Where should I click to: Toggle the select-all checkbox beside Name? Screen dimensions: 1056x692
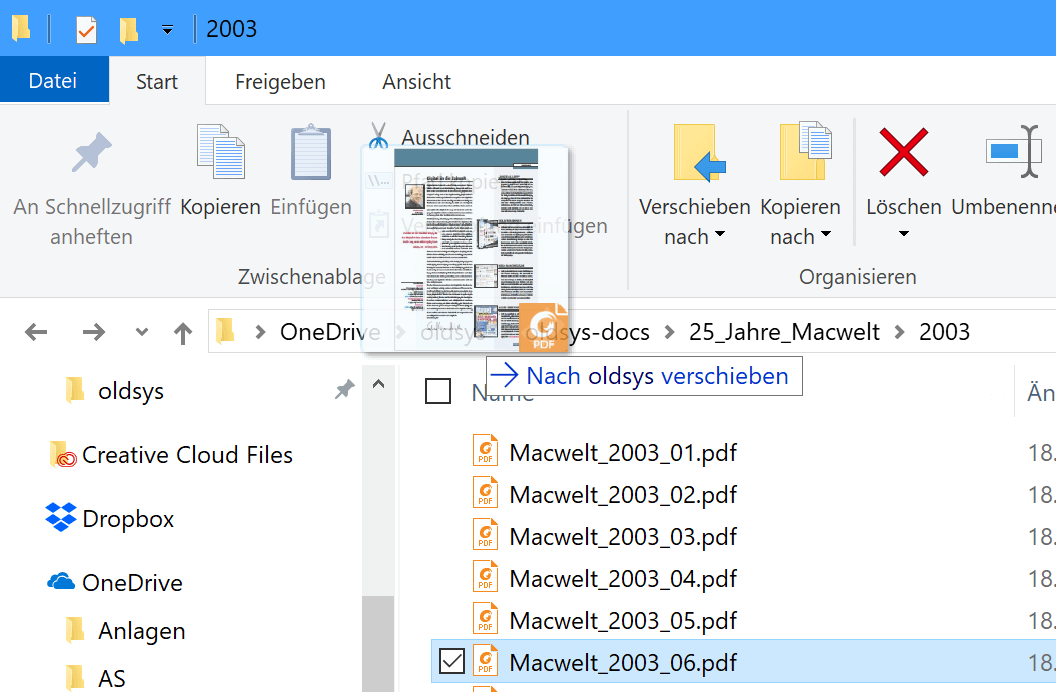pyautogui.click(x=438, y=391)
